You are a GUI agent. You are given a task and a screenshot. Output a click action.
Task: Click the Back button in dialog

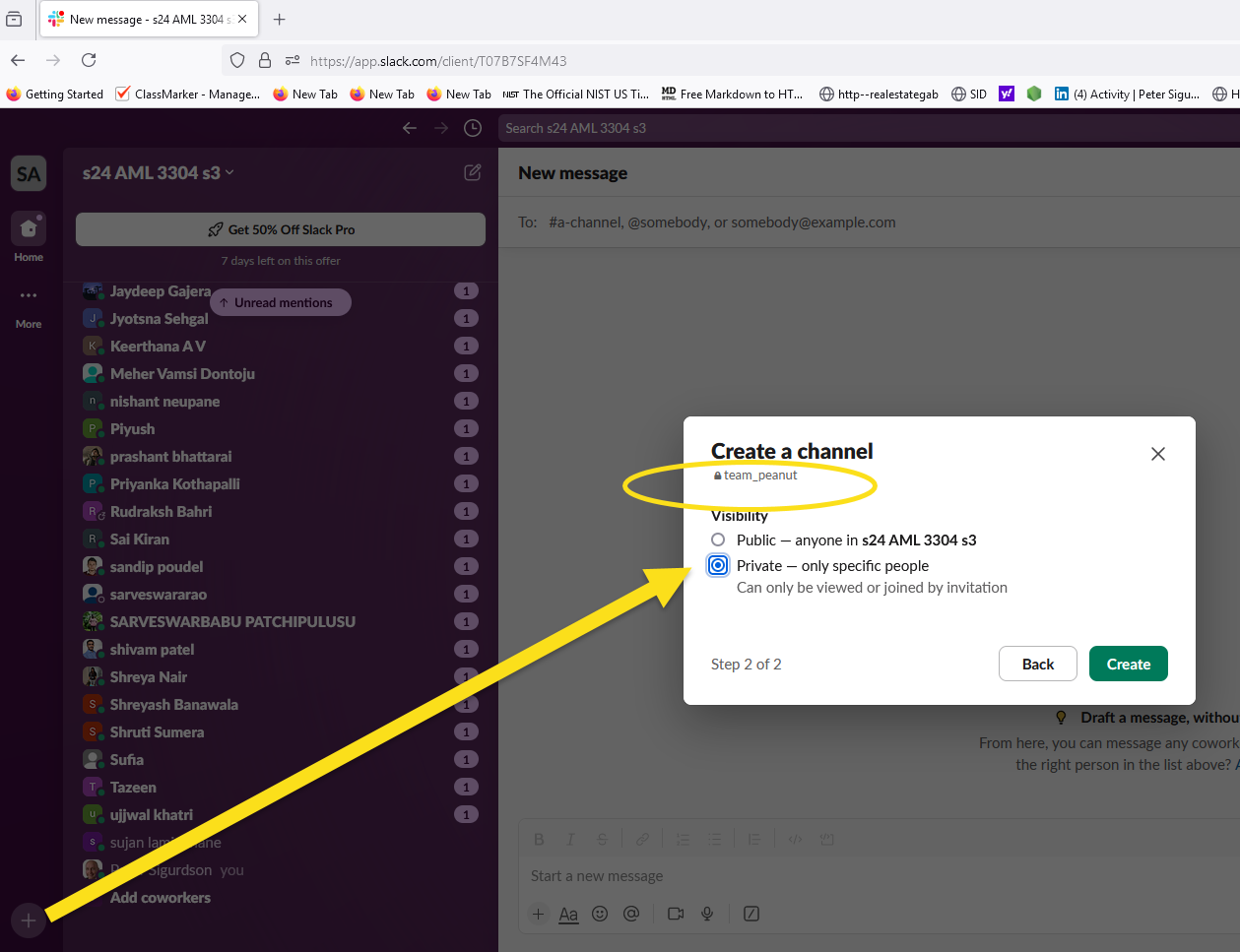(1037, 664)
